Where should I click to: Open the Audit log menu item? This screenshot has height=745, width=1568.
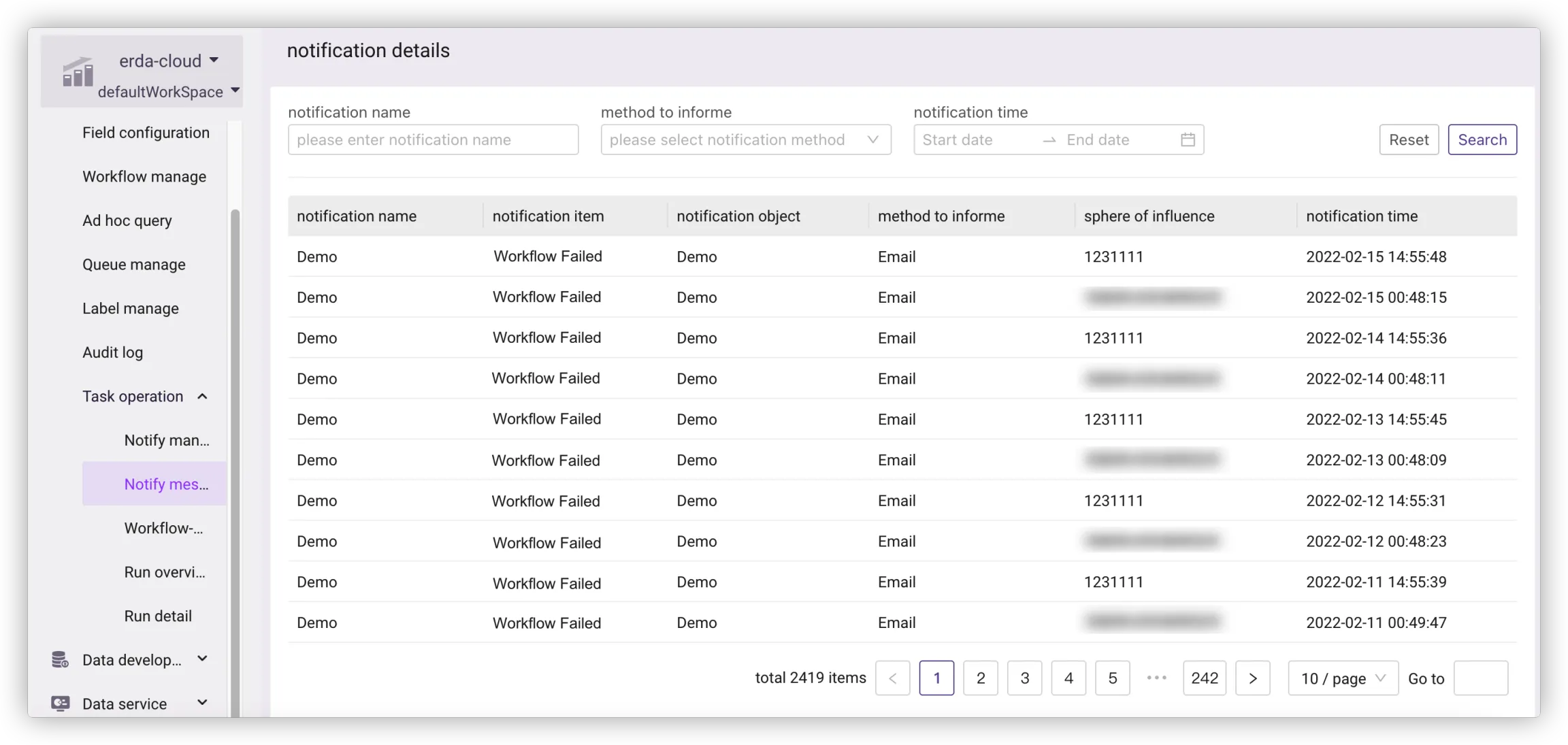point(113,352)
